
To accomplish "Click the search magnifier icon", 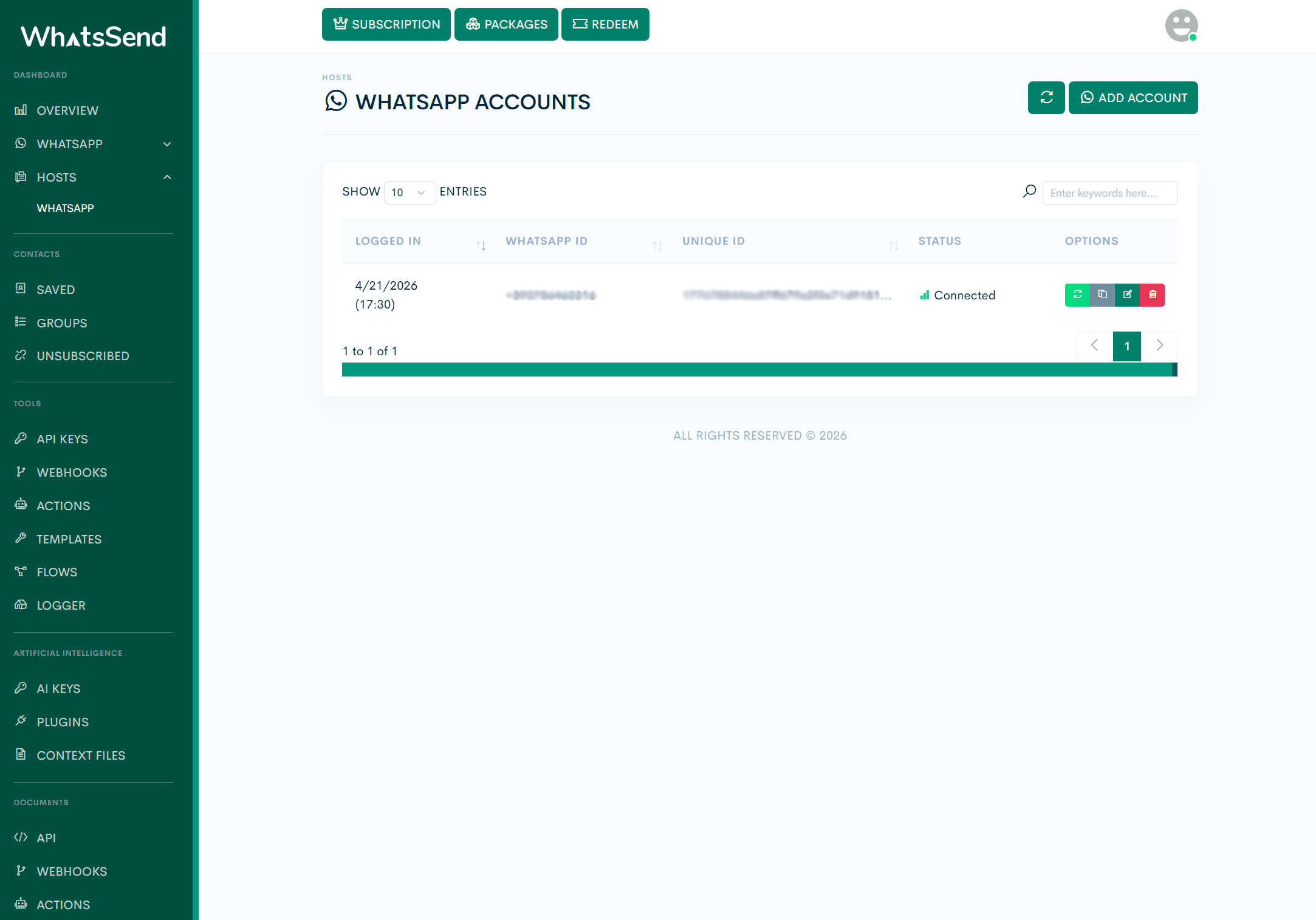I will click(1029, 191).
